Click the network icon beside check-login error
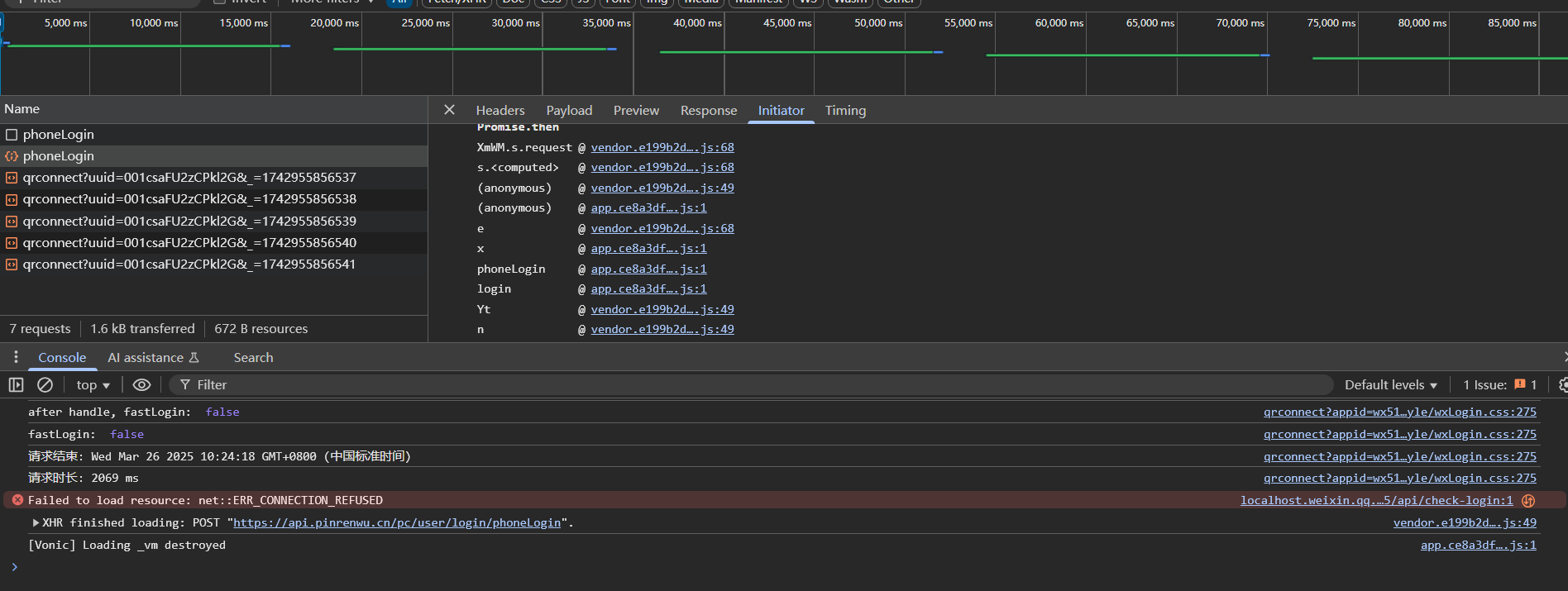This screenshot has width=1568, height=591. tap(1528, 501)
